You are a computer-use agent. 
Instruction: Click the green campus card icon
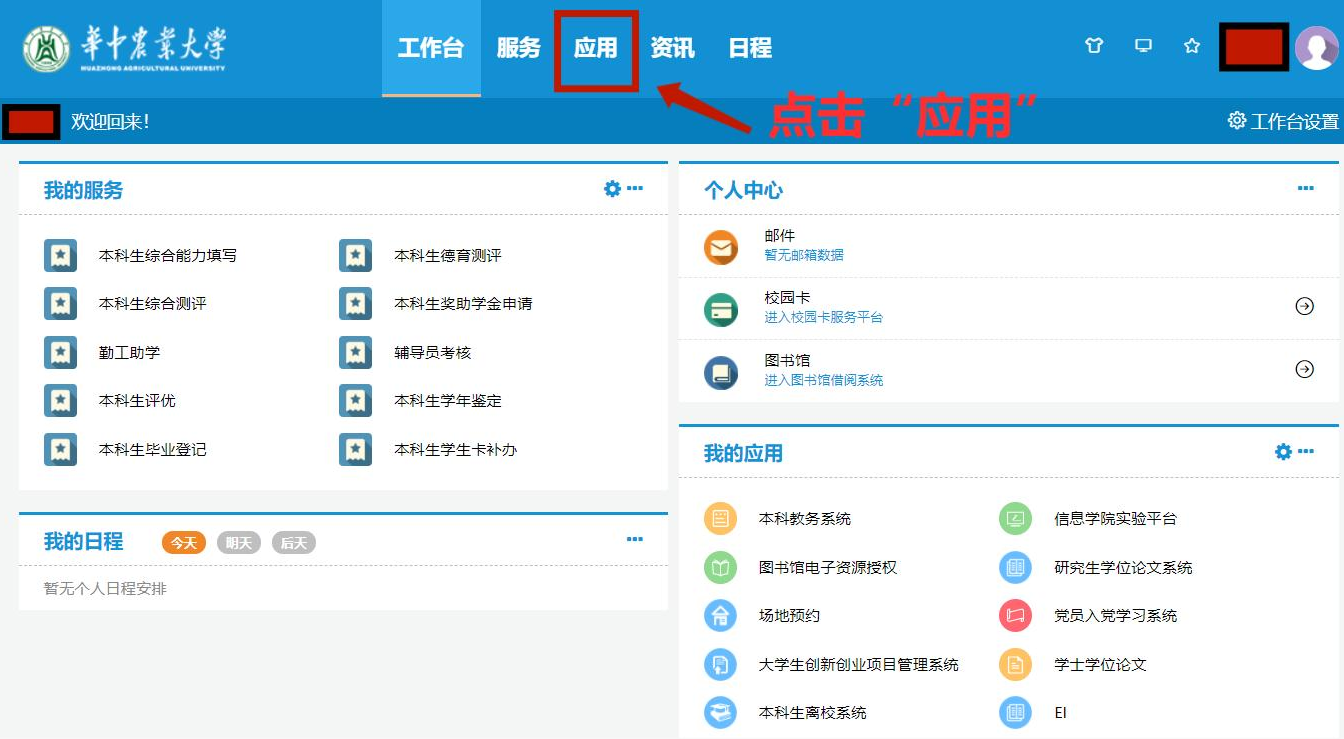[x=720, y=309]
